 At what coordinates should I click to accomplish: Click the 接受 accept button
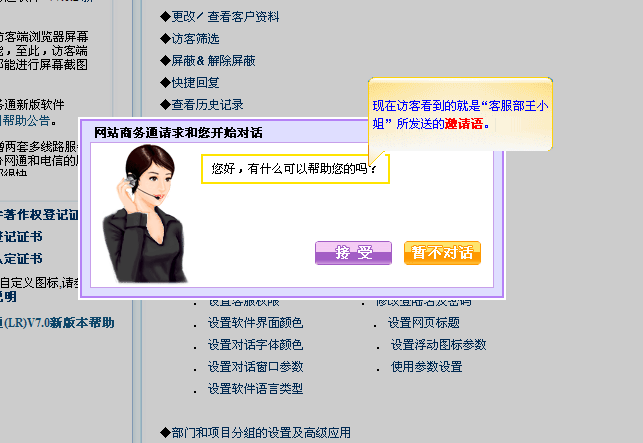pos(353,253)
